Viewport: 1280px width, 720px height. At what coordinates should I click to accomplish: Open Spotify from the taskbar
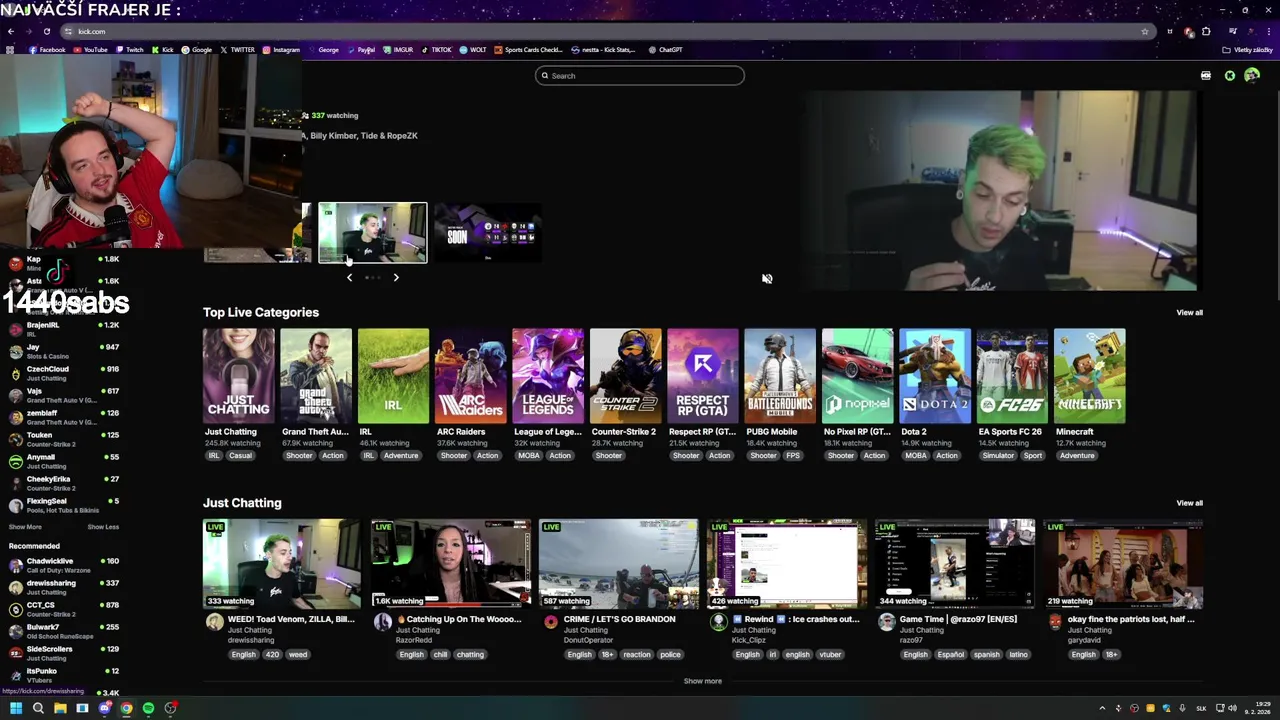click(x=148, y=708)
